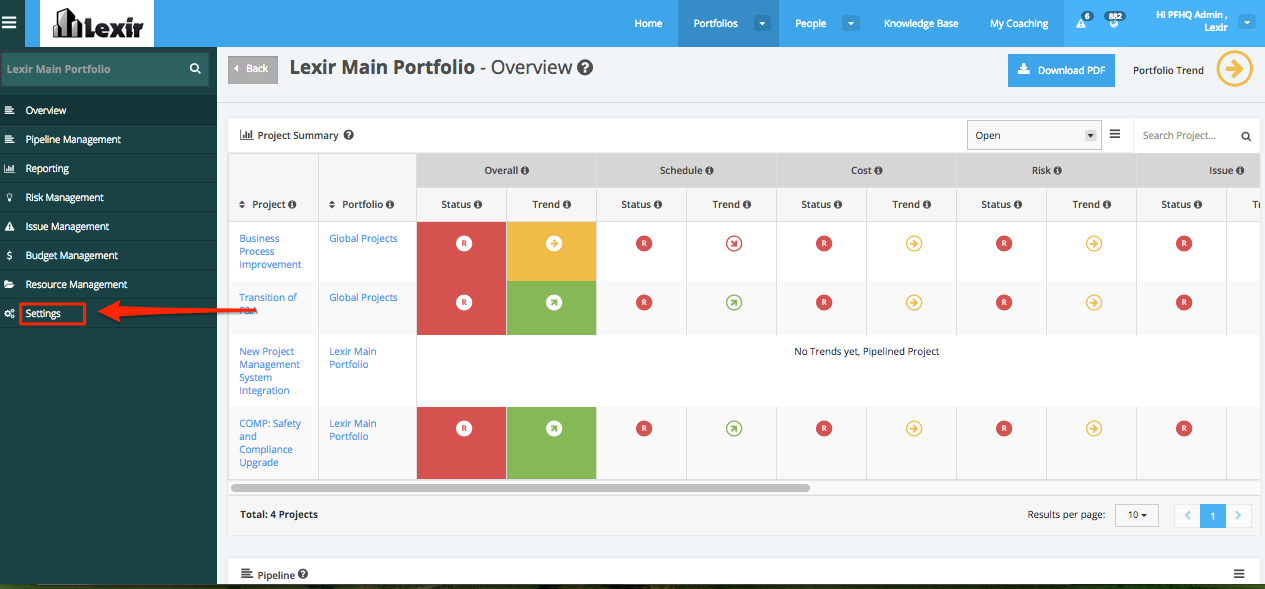
Task: Open the Open status filter dropdown
Action: point(1034,135)
